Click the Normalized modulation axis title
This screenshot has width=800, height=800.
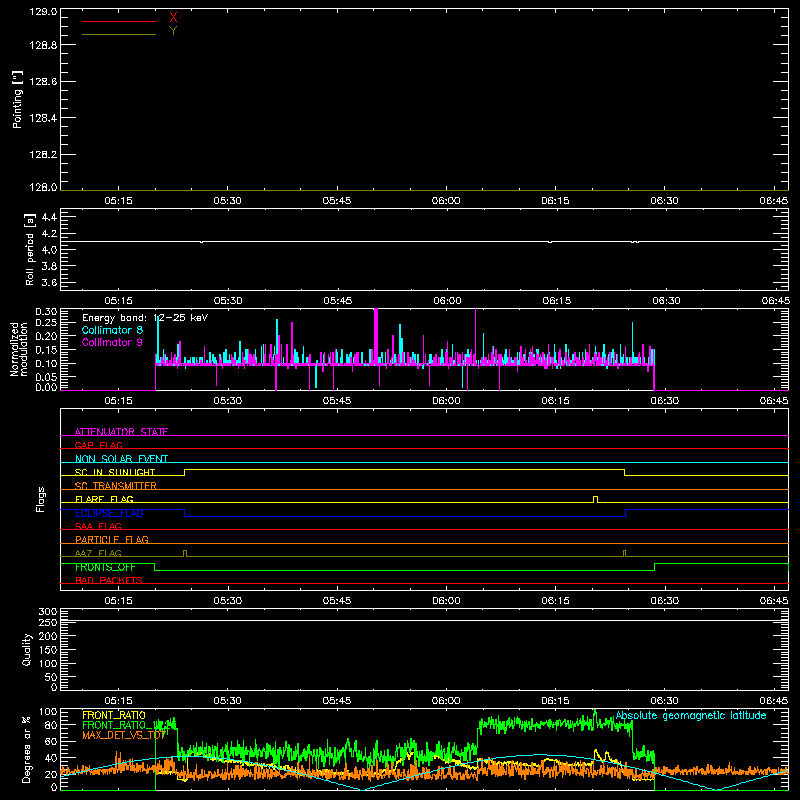coord(19,349)
